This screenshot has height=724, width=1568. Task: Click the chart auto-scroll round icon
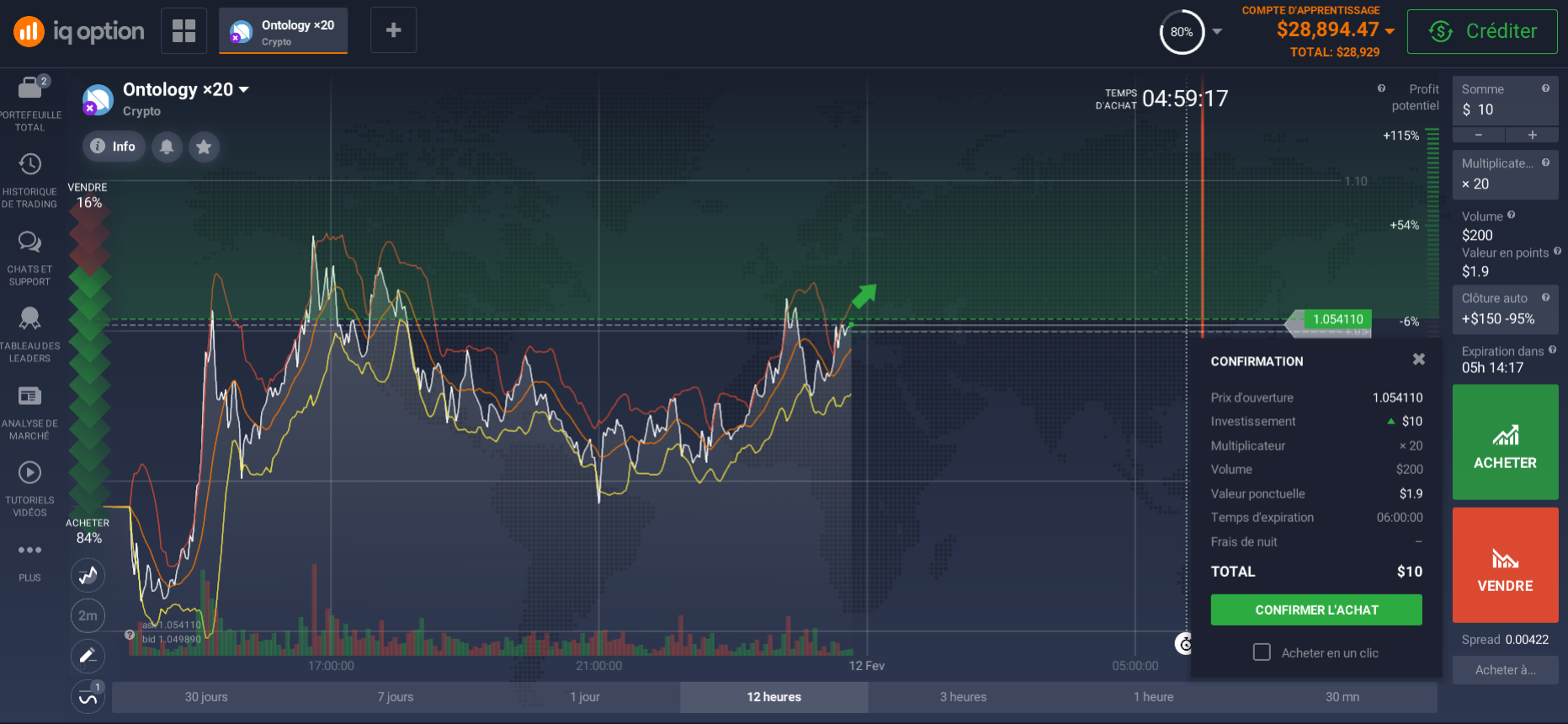point(1183,644)
